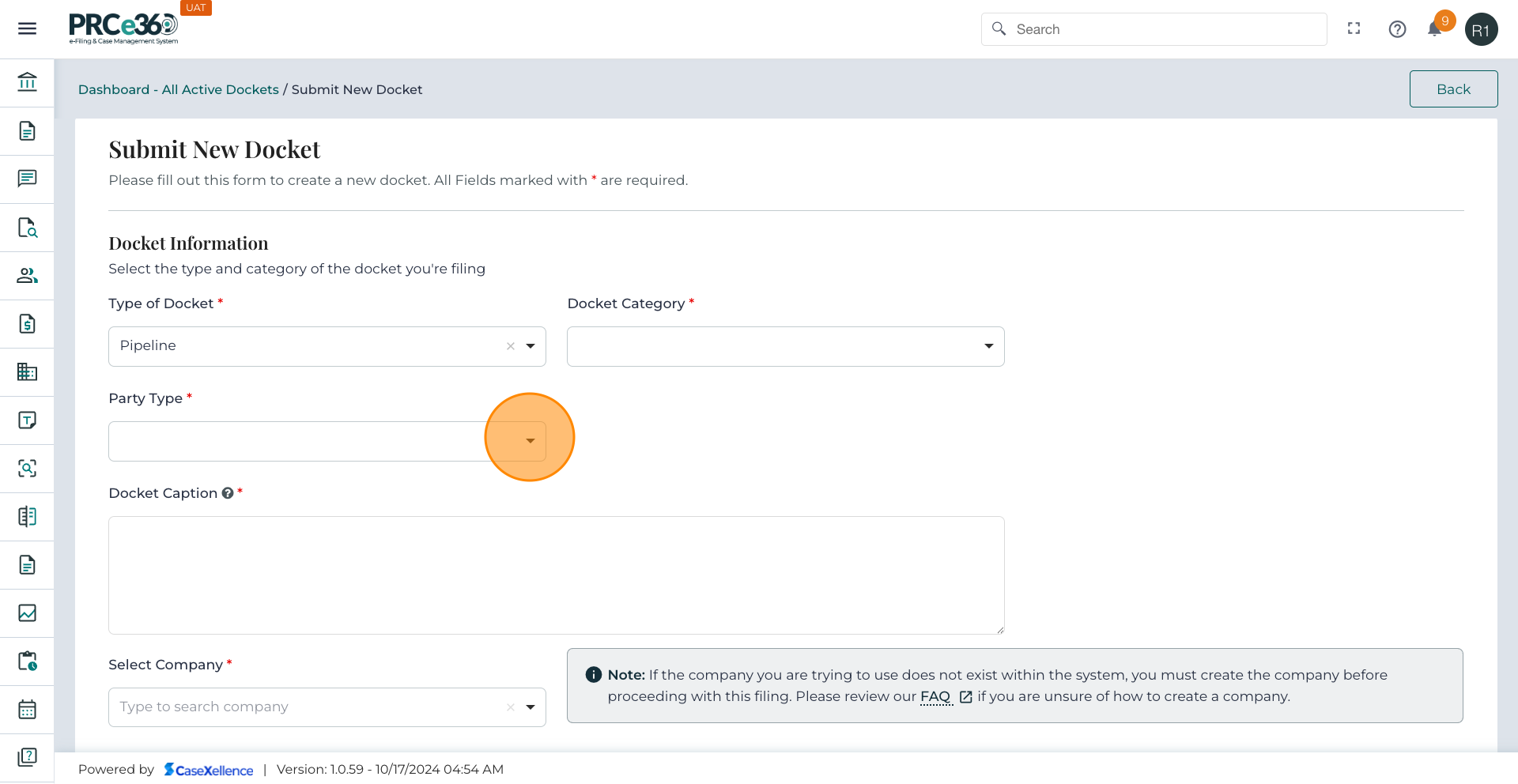Click the dollar document sidebar icon
The width and height of the screenshot is (1518, 784).
click(x=27, y=324)
